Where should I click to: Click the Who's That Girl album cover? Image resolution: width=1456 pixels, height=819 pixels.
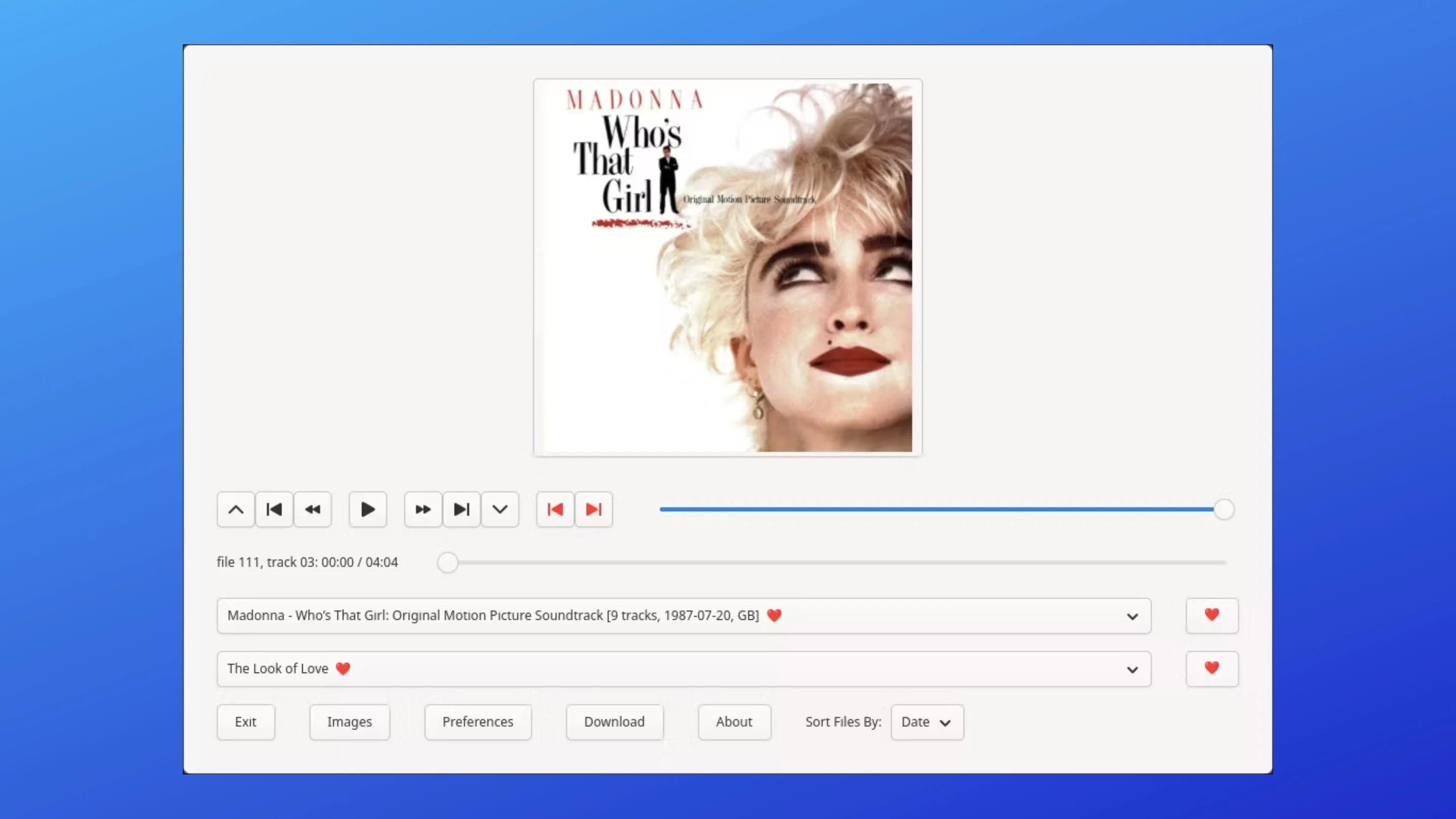coord(727,267)
